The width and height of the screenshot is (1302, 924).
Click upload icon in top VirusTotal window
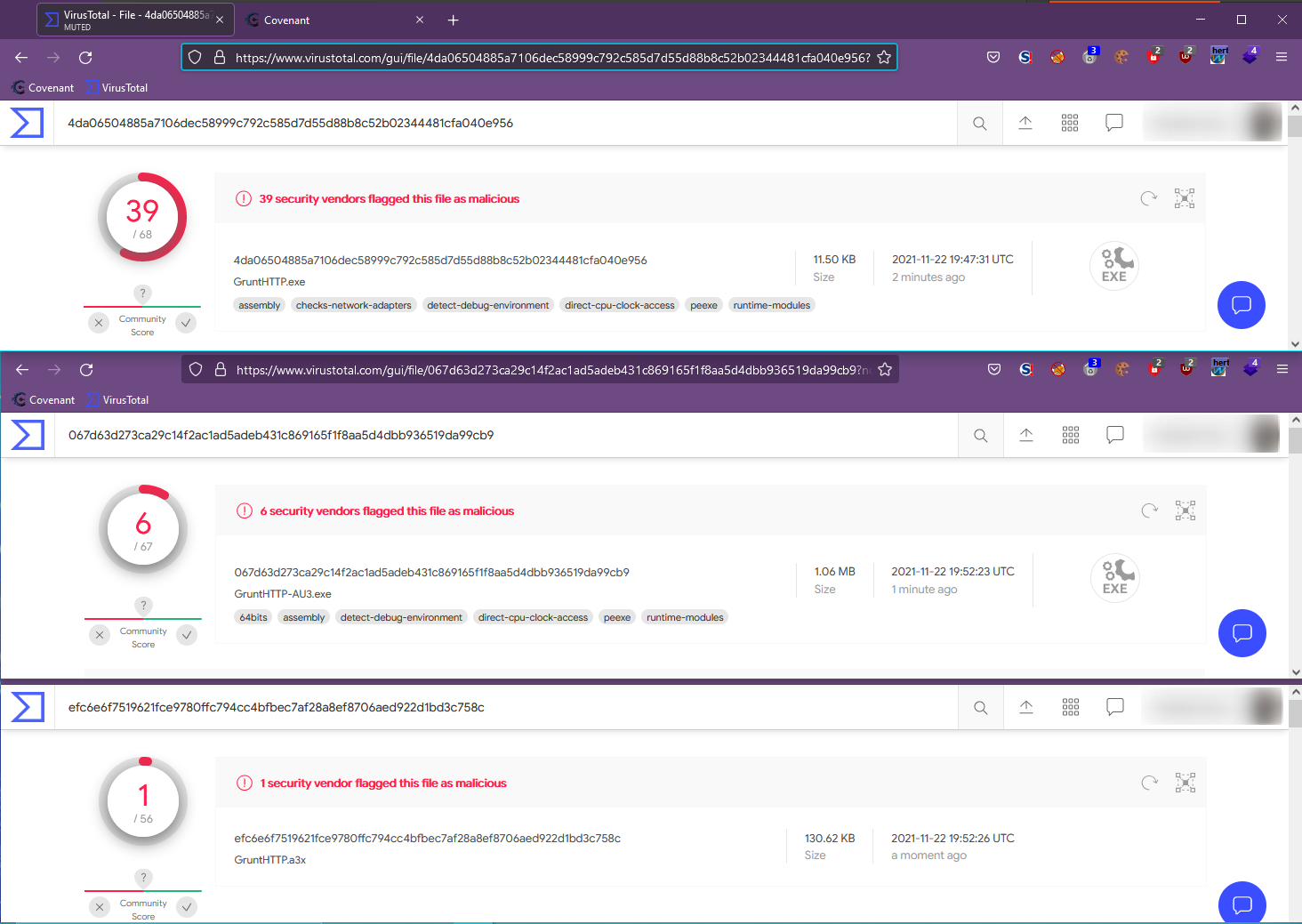click(x=1025, y=123)
